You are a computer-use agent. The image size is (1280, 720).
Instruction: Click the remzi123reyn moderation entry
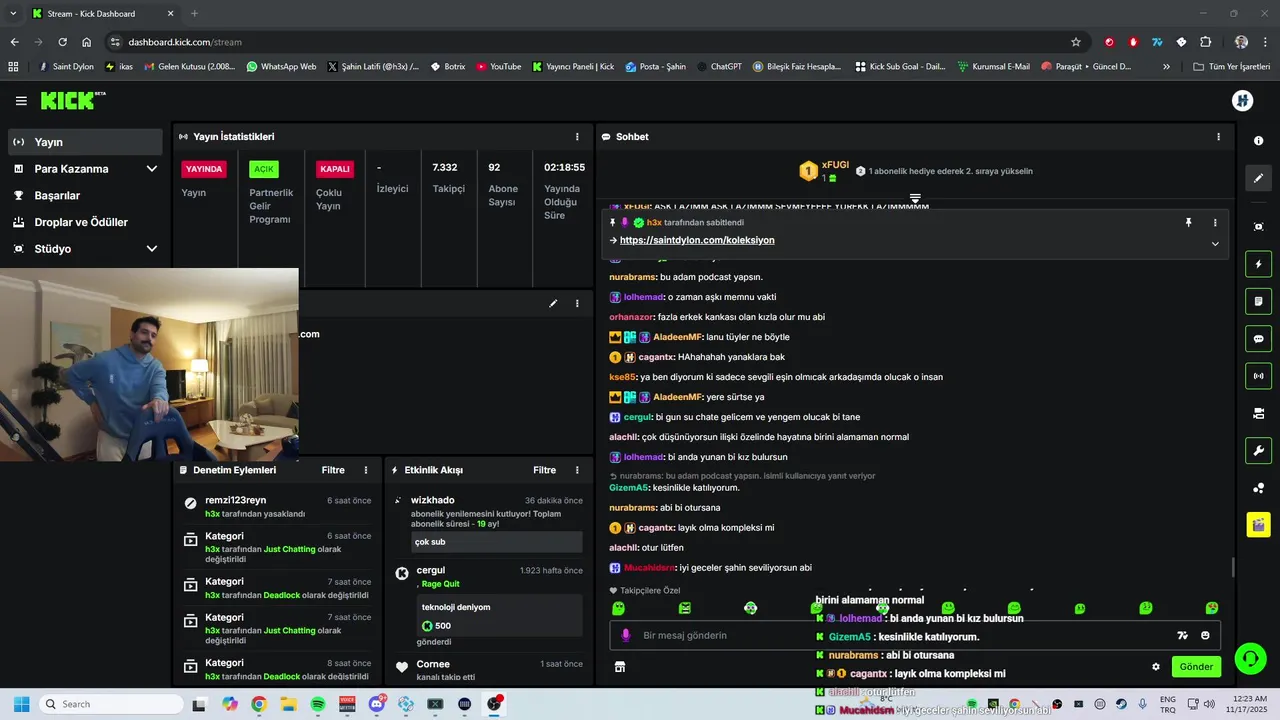277,506
